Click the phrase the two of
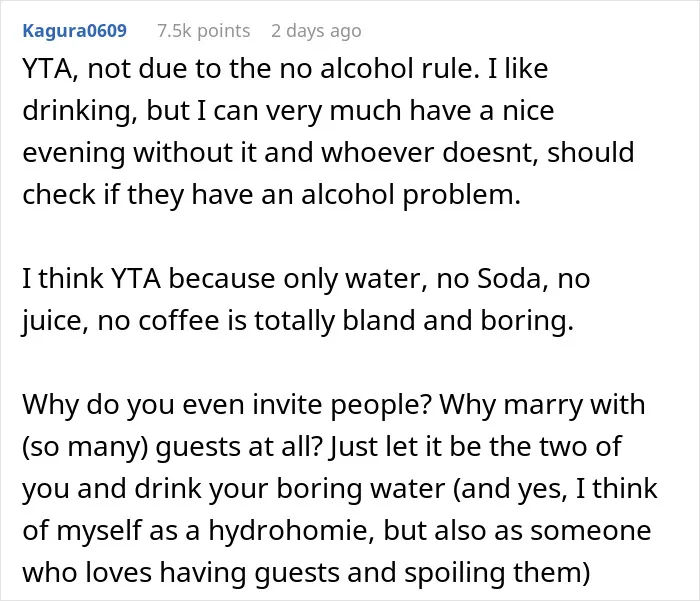Viewport: 700px width, 601px height. tap(556, 446)
